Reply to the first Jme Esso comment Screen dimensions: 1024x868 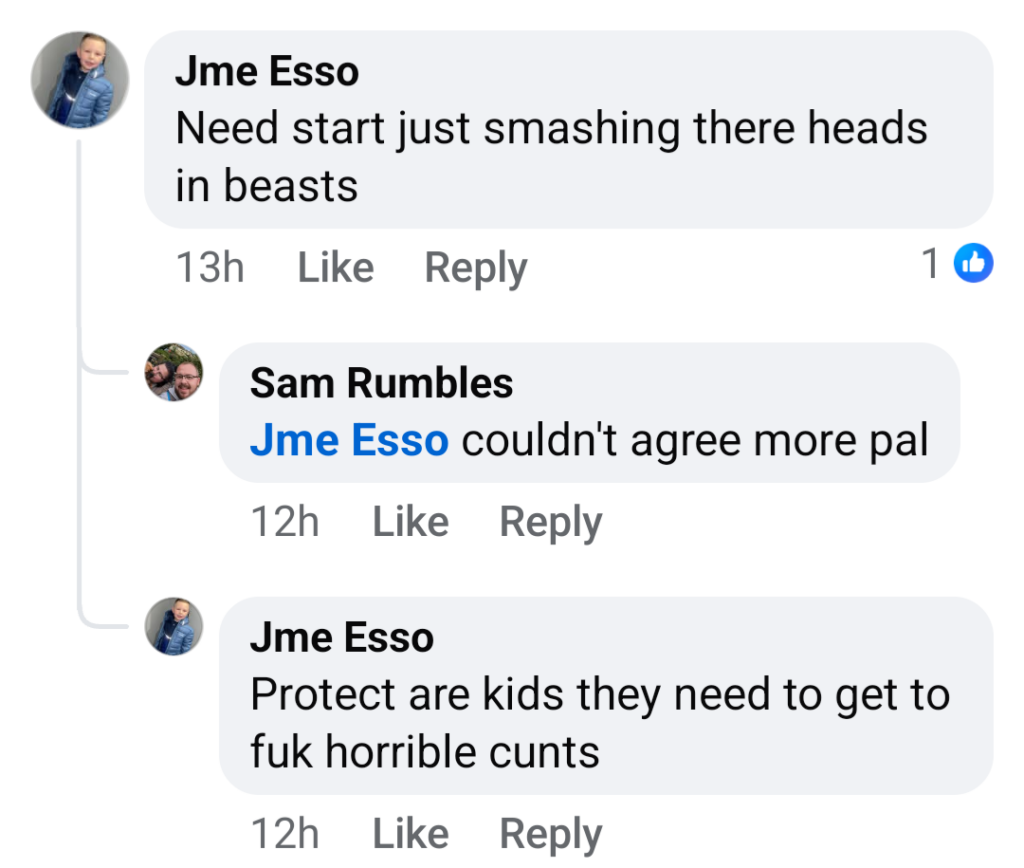(x=475, y=268)
